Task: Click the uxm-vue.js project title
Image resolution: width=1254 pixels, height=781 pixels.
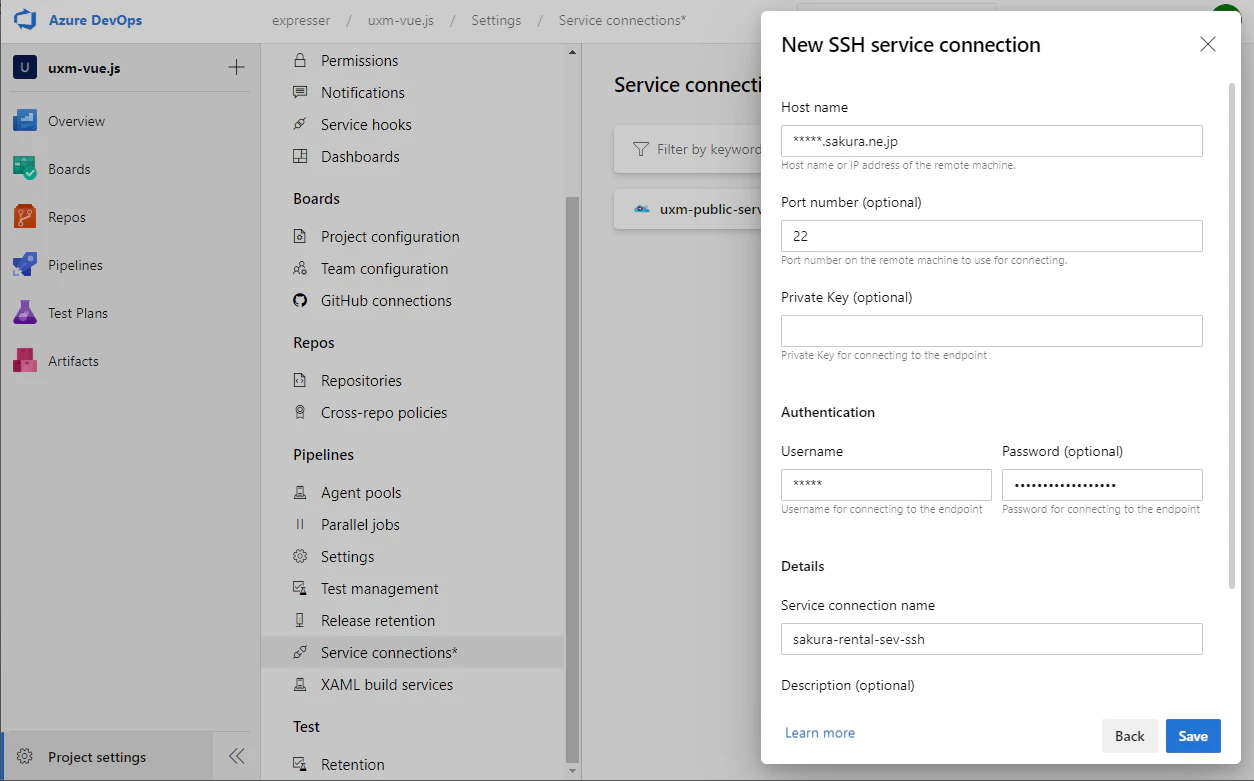Action: pyautogui.click(x=84, y=68)
